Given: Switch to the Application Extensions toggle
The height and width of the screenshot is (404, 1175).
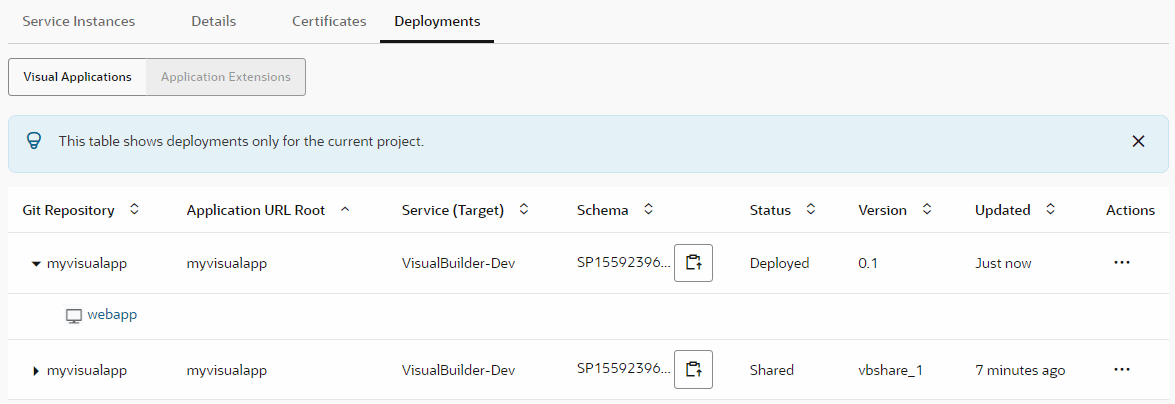Looking at the screenshot, I should pyautogui.click(x=225, y=77).
